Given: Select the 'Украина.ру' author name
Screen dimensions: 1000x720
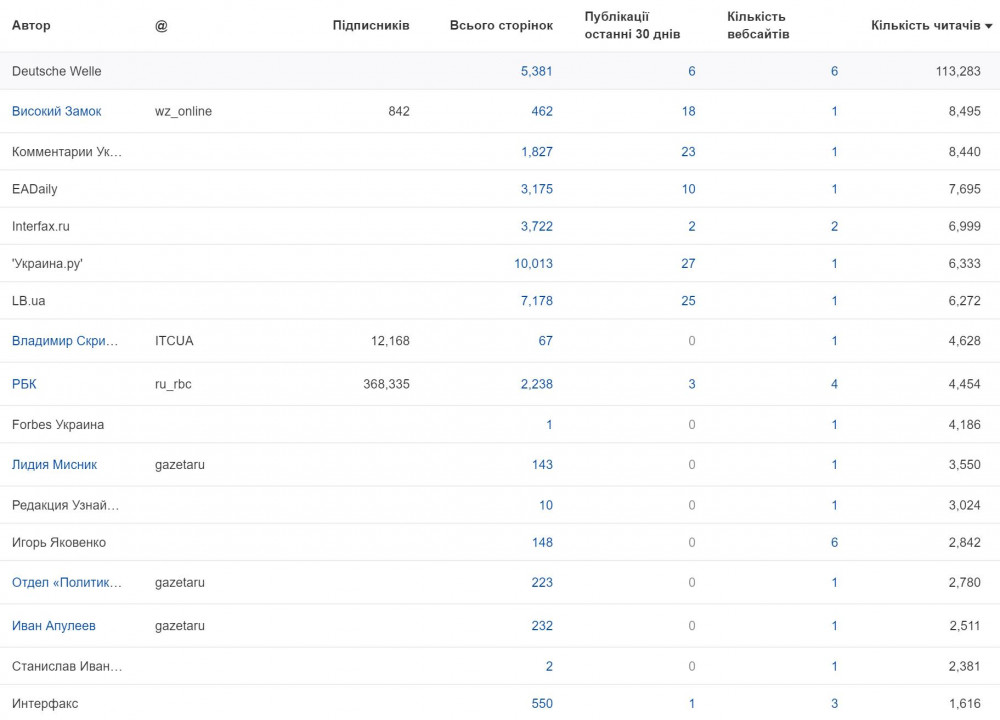Looking at the screenshot, I should pyautogui.click(x=47, y=263).
